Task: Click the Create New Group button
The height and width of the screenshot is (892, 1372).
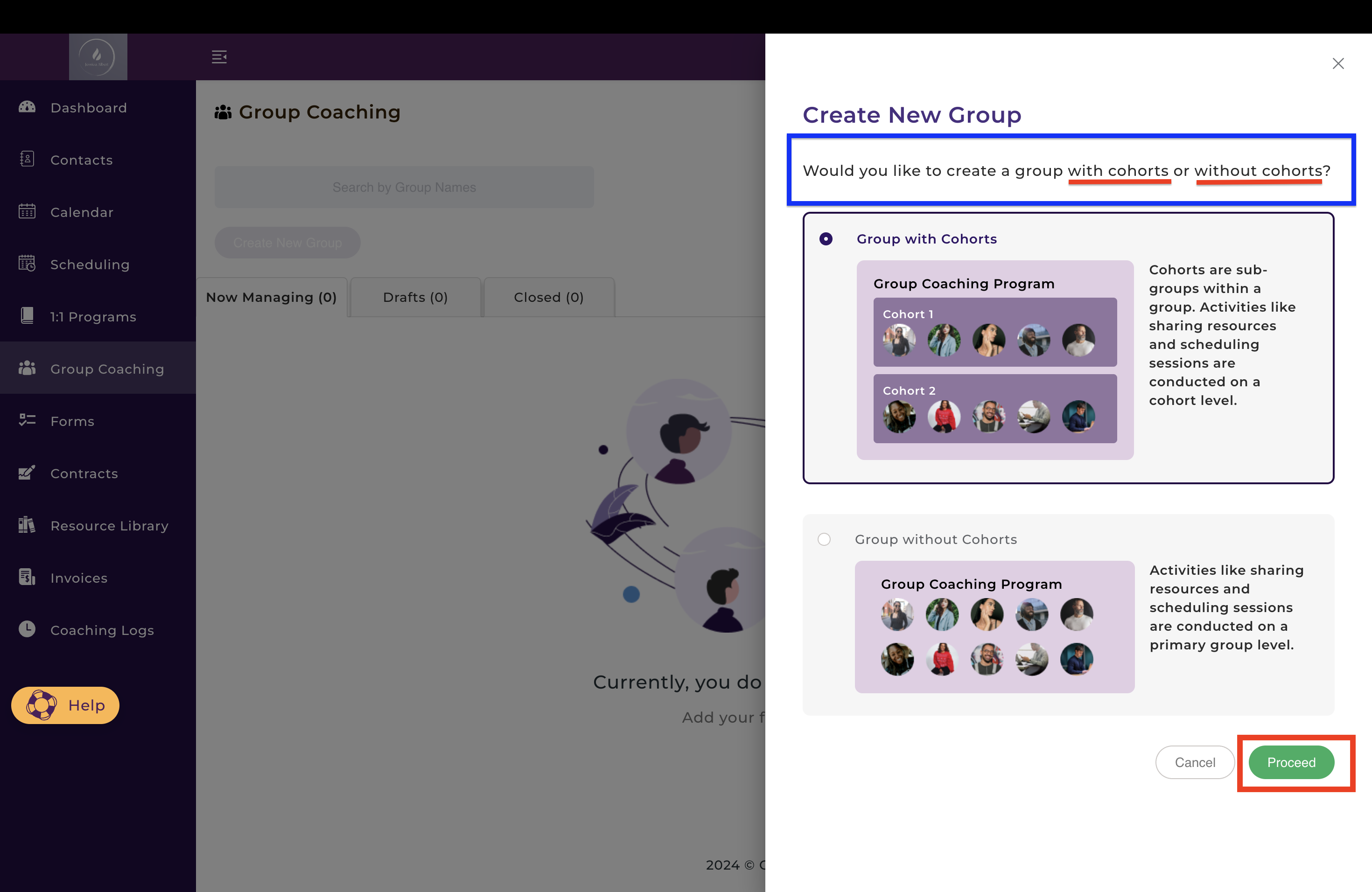Action: tap(287, 243)
